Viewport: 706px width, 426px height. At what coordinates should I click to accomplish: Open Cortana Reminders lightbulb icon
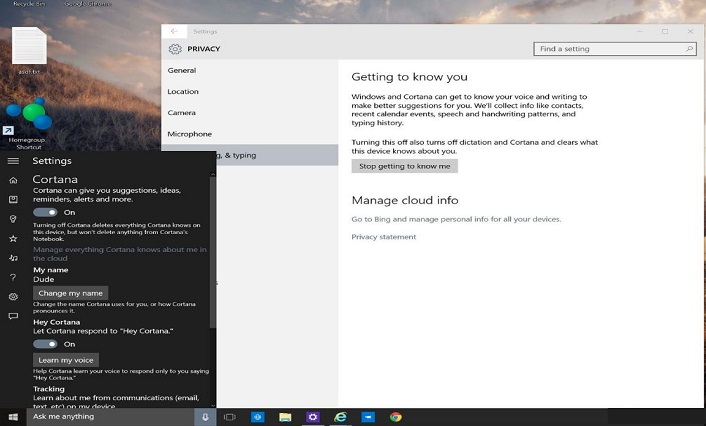pyautogui.click(x=13, y=219)
